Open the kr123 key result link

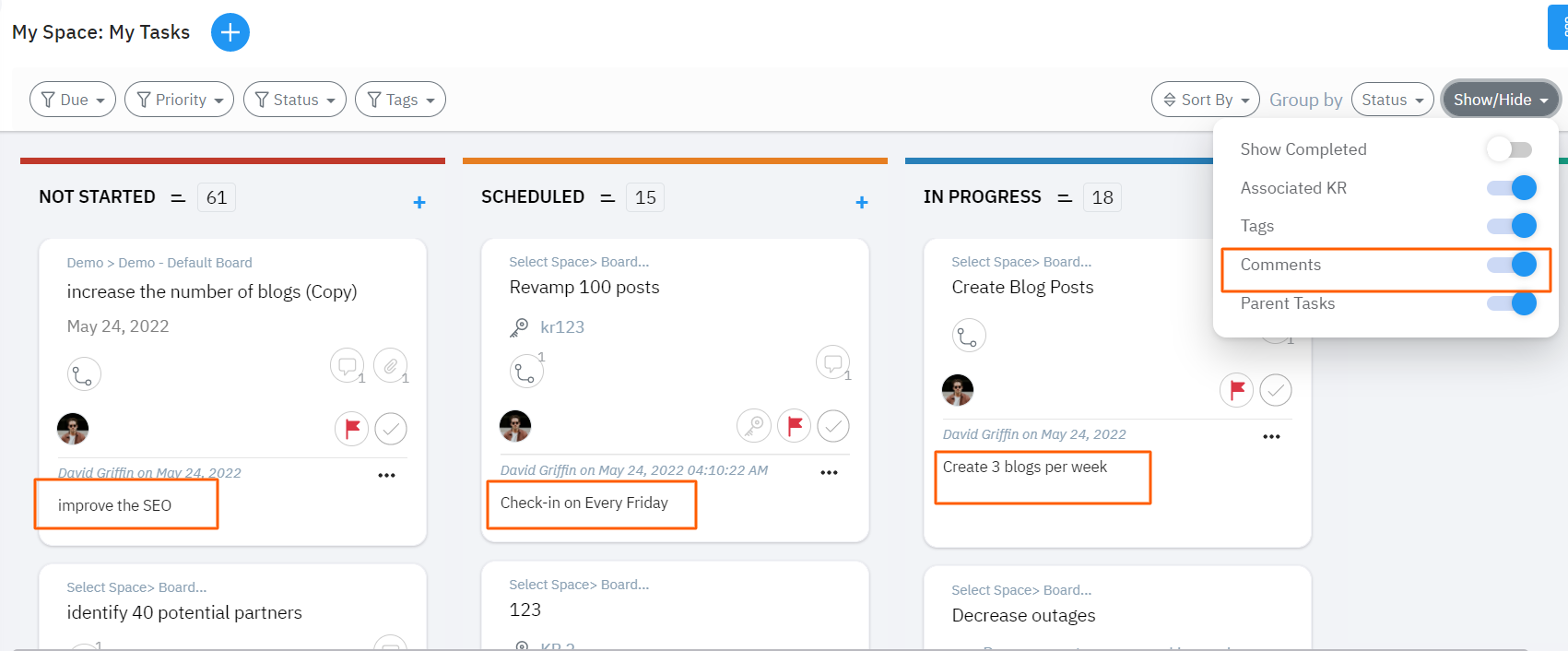point(561,327)
